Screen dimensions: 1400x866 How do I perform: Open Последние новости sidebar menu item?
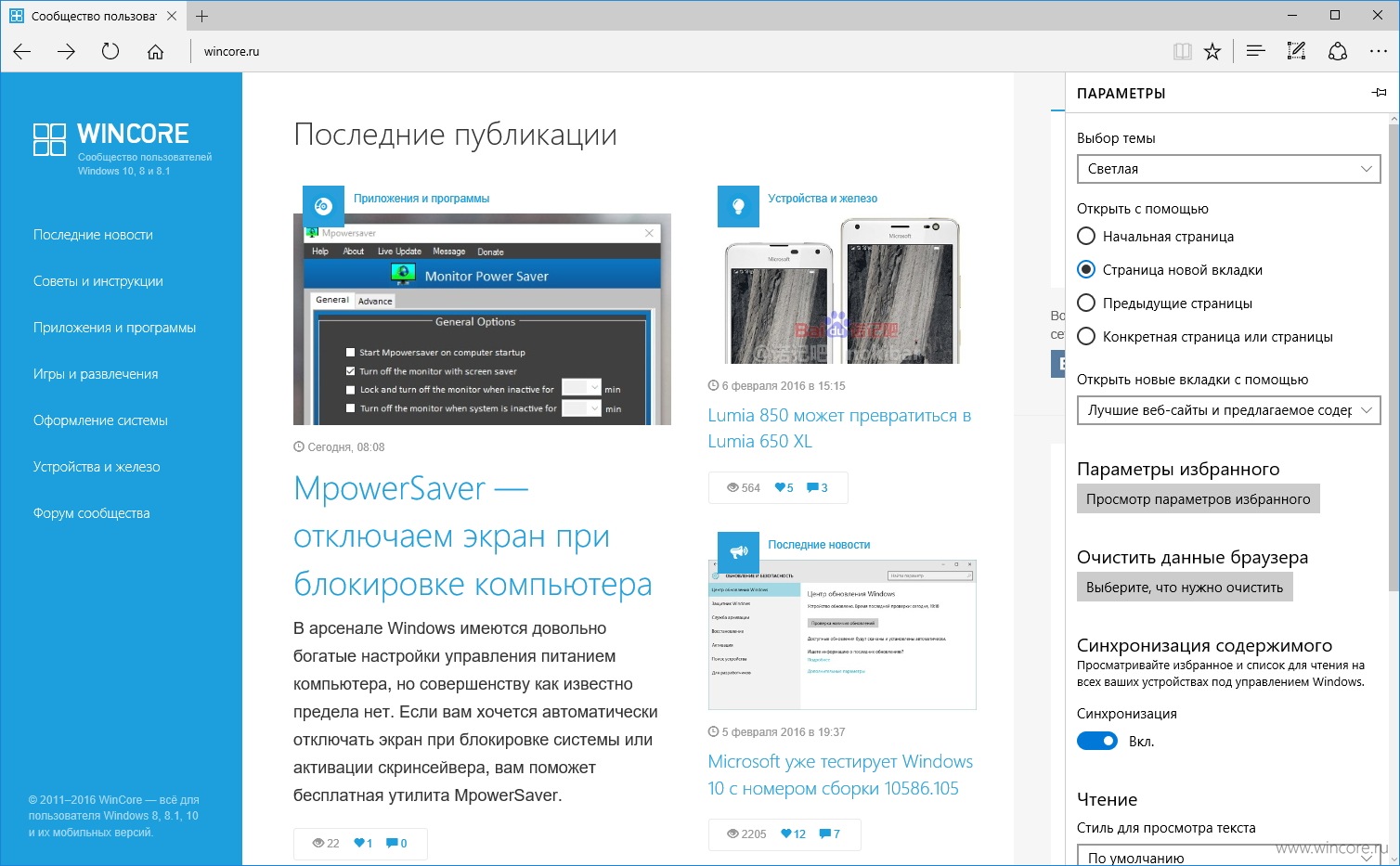pos(93,235)
